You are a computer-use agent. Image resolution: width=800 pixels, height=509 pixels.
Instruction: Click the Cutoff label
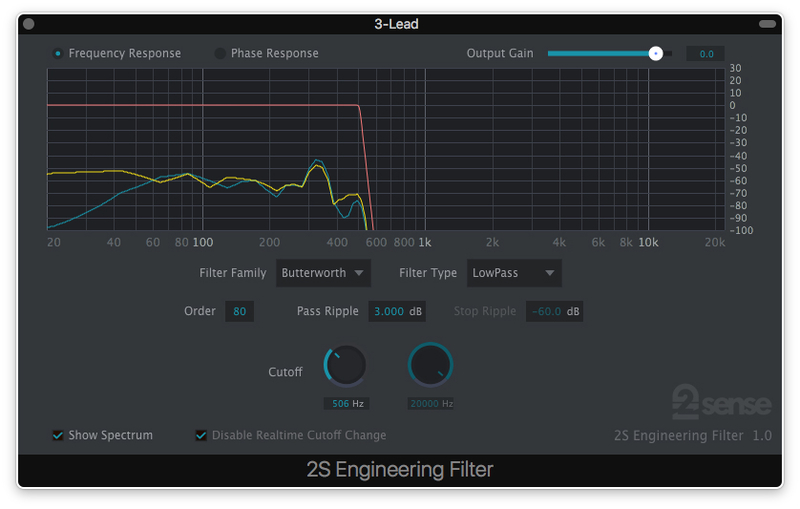pos(285,372)
